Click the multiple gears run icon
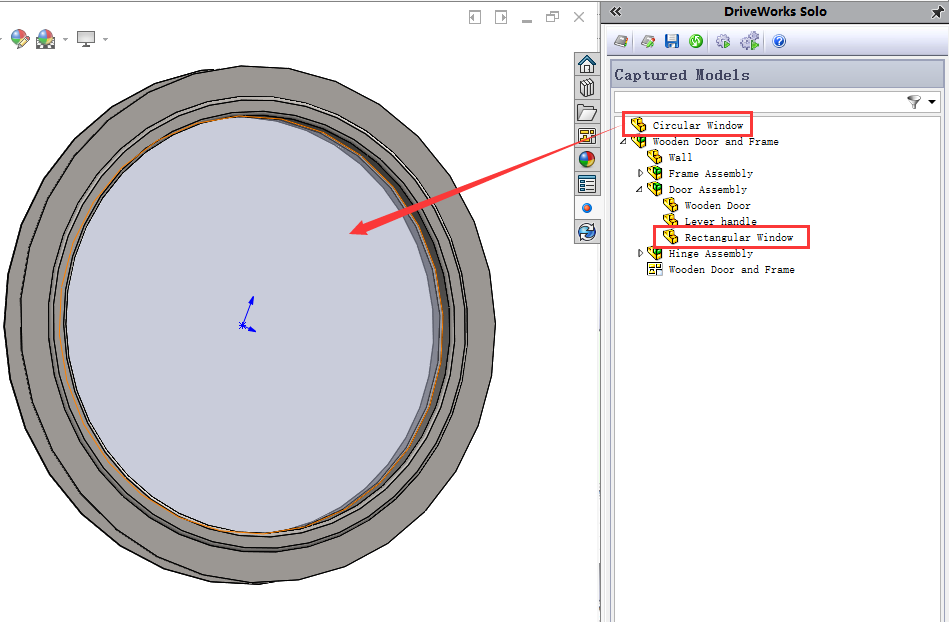This screenshot has width=949, height=622. tap(749, 41)
